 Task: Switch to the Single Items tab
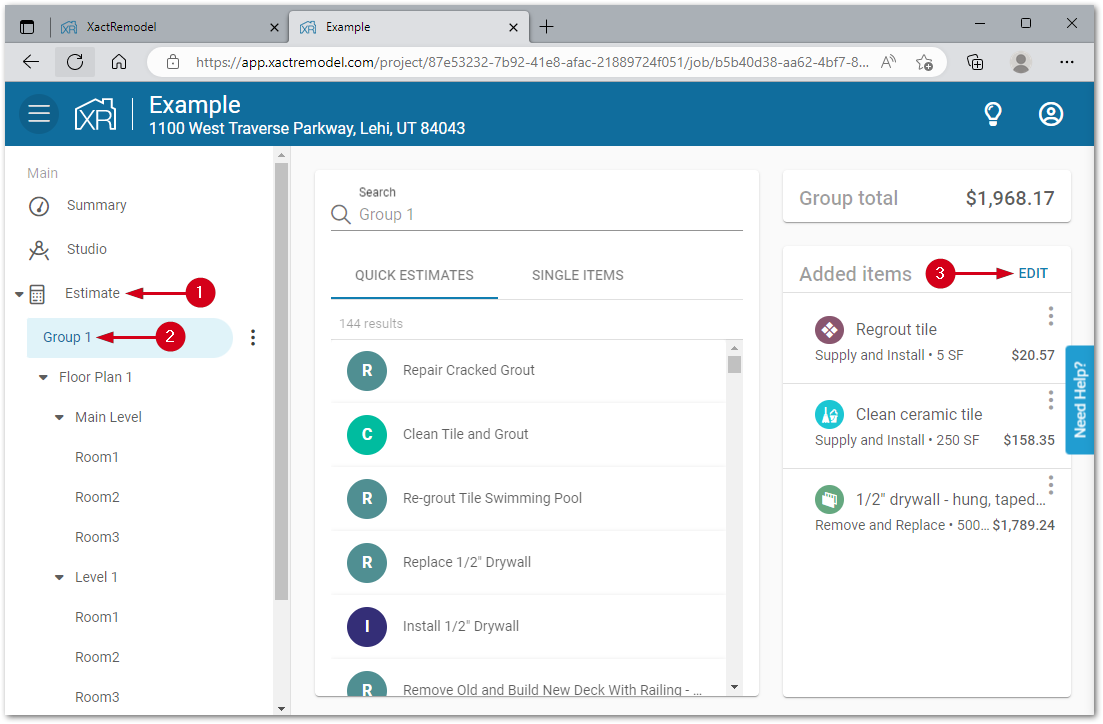pos(577,275)
